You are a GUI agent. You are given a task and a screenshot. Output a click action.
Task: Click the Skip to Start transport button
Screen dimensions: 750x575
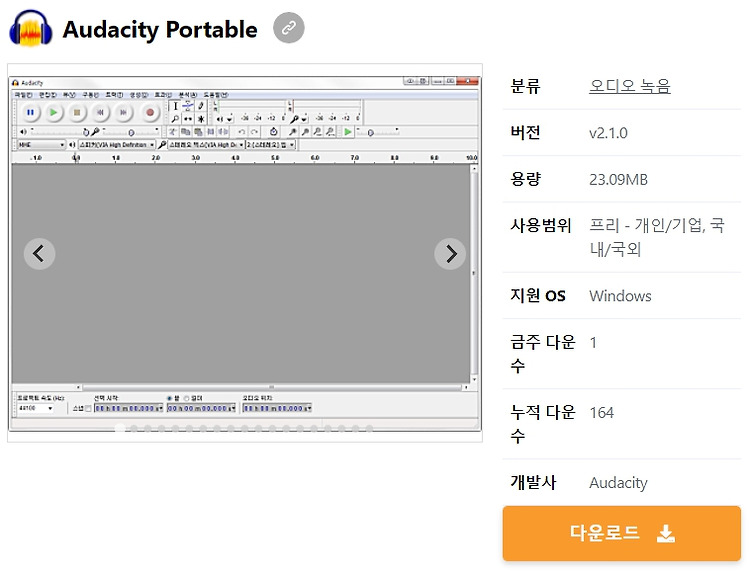[x=100, y=112]
